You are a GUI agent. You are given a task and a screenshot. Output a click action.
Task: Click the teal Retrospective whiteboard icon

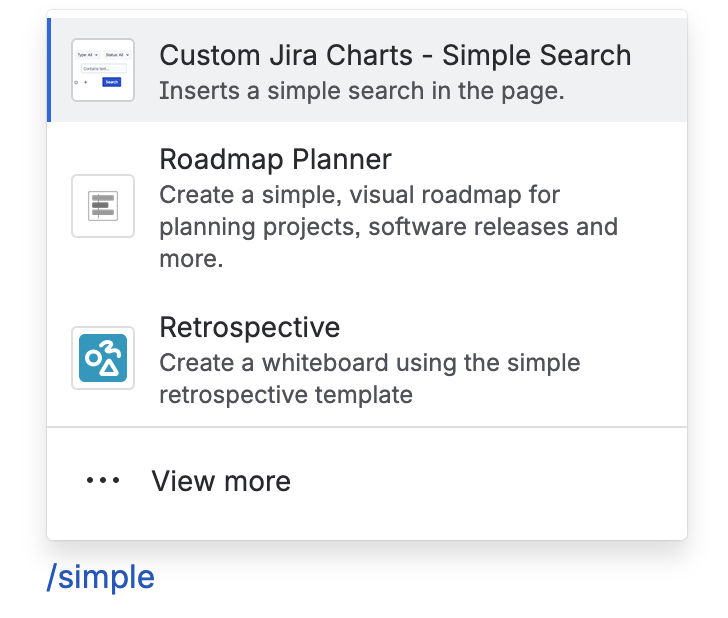(103, 358)
